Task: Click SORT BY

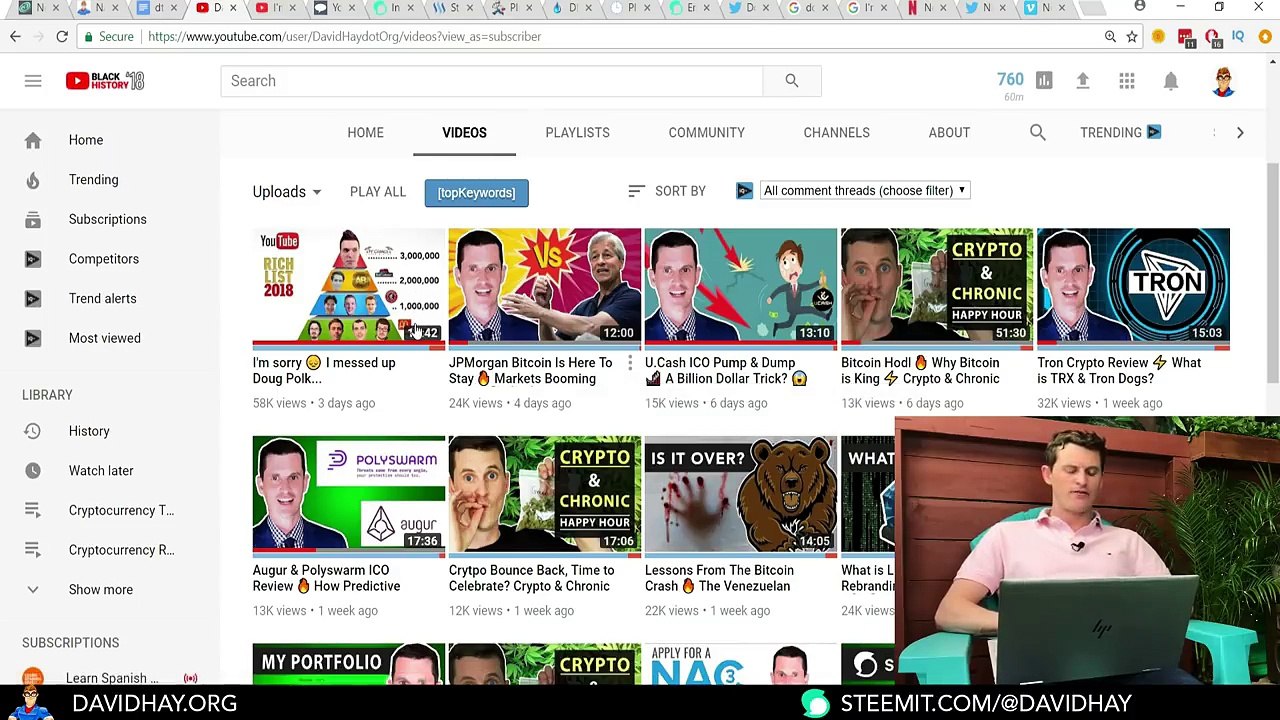Action: pyautogui.click(x=680, y=191)
